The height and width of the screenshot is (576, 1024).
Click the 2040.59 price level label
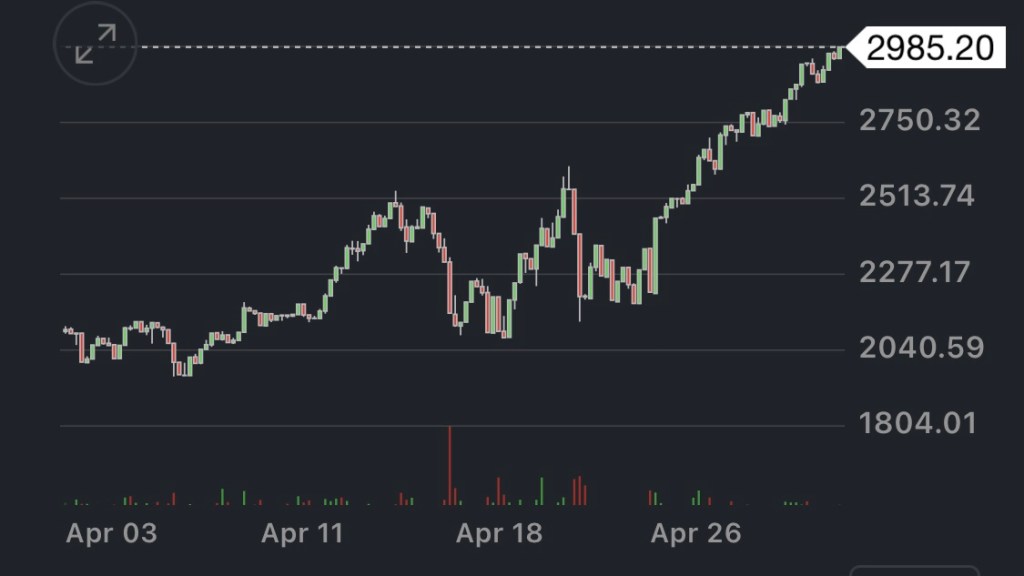point(920,348)
